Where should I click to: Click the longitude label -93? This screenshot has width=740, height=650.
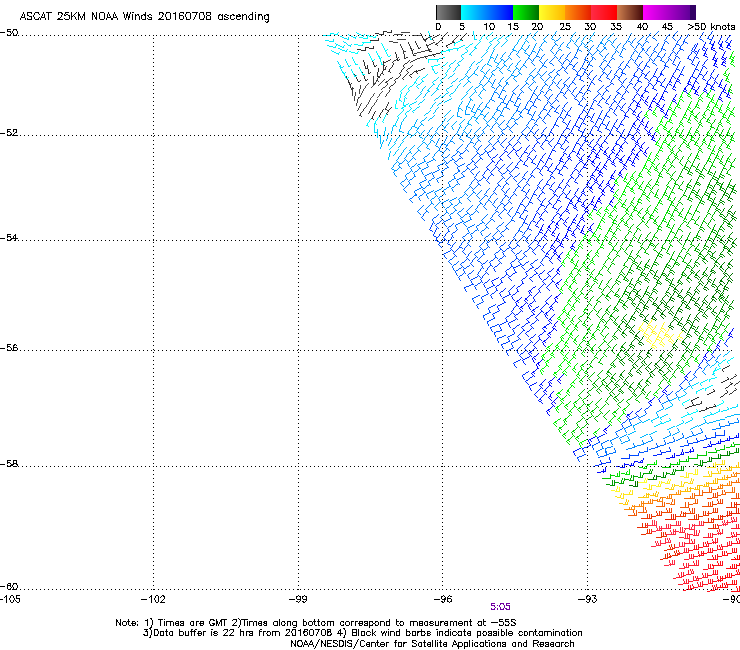tap(588, 599)
